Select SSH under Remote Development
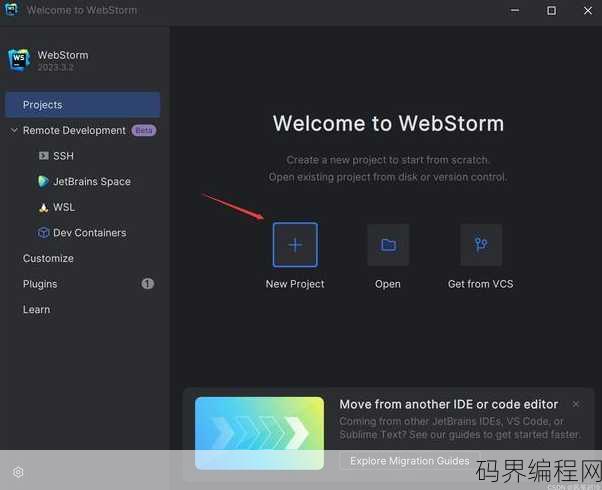Image resolution: width=602 pixels, height=490 pixels. tap(63, 156)
